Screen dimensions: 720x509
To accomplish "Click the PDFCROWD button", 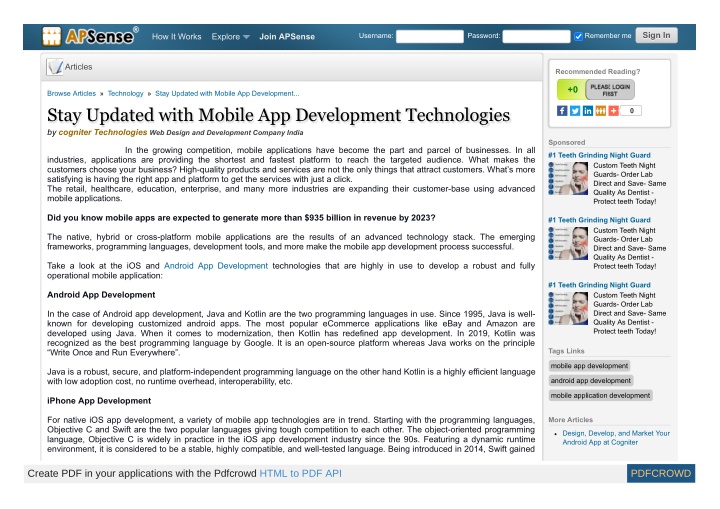I will [x=660, y=474].
